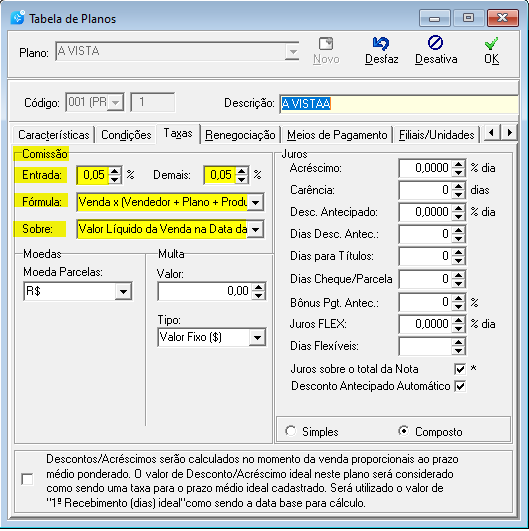
Task: Click the Desfaz undo arrow icon
Action: point(381,44)
